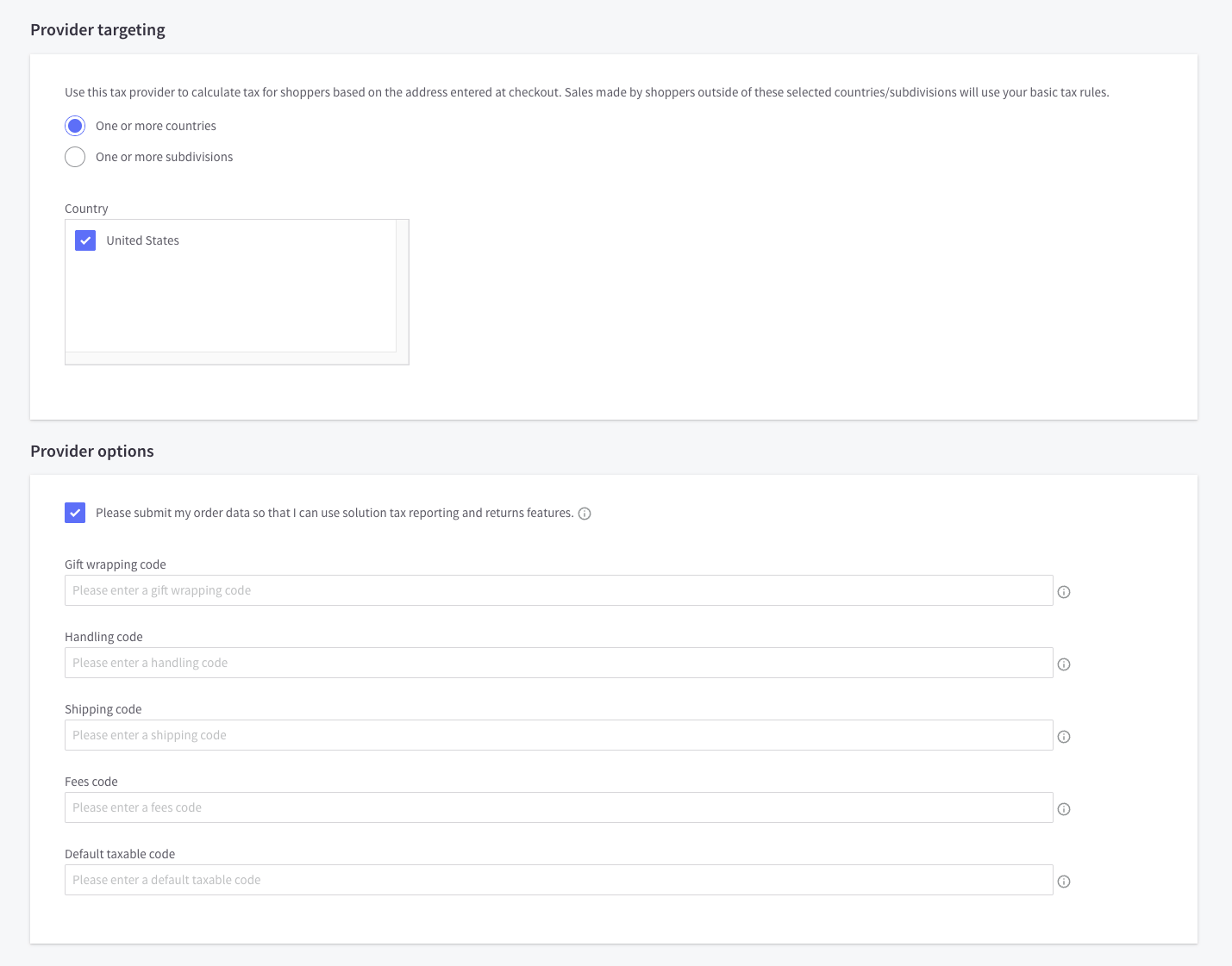Select One or more countries radio button
Image resolution: width=1232 pixels, height=966 pixels.
click(x=75, y=126)
